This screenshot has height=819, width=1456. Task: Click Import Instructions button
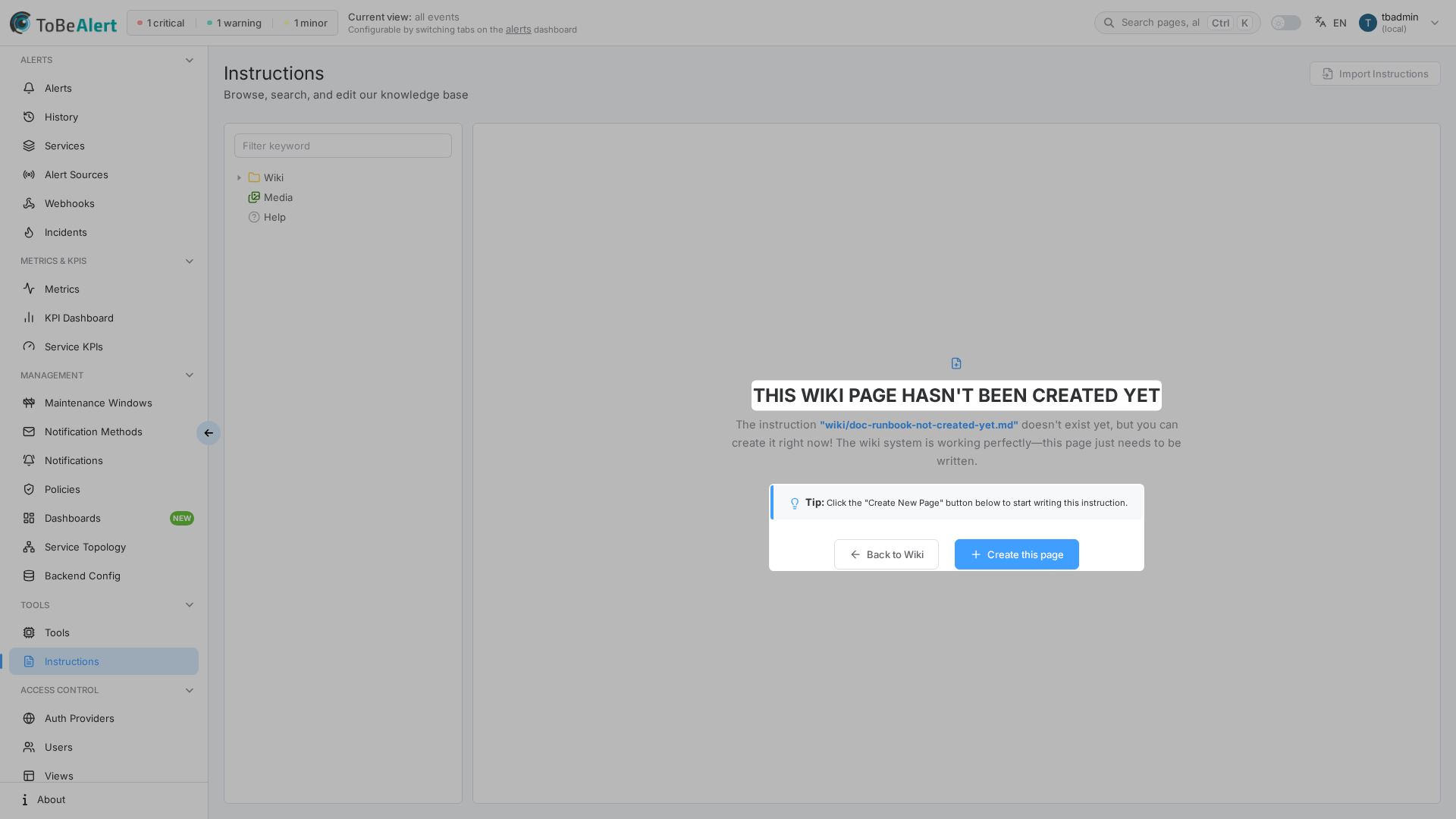1375,74
